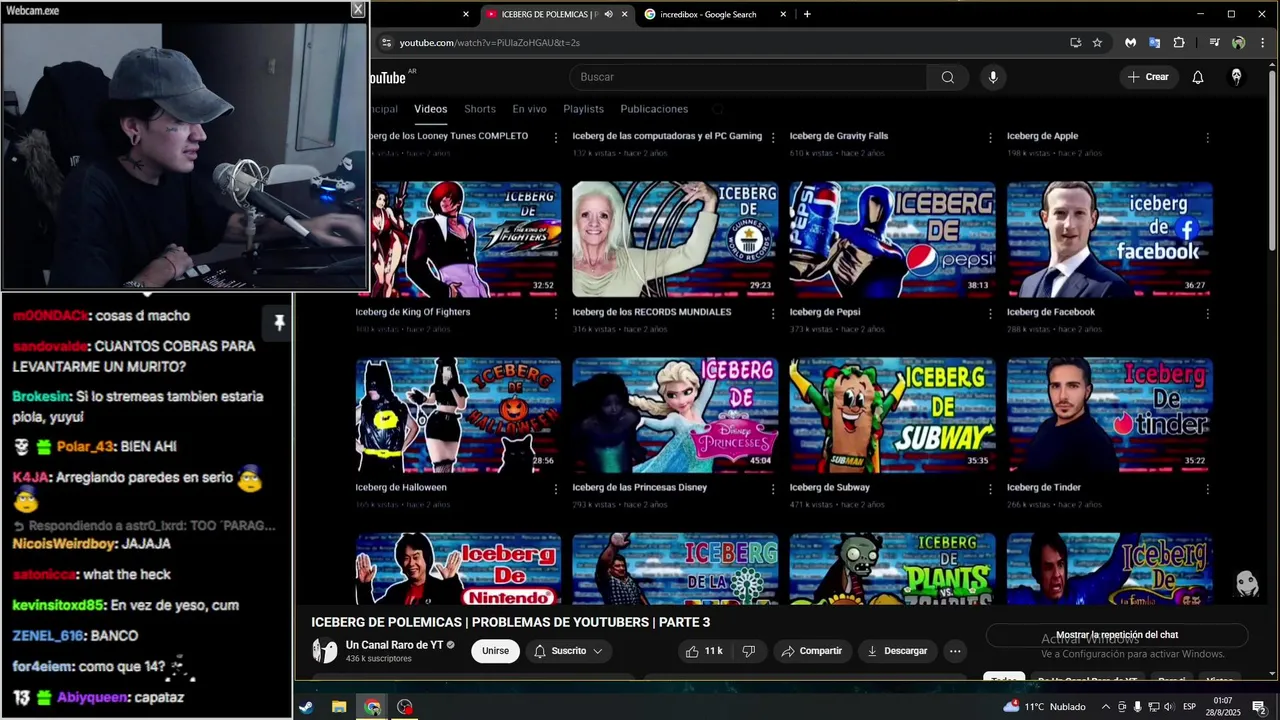
Task: Open Chrome three-dot menu
Action: (1262, 43)
